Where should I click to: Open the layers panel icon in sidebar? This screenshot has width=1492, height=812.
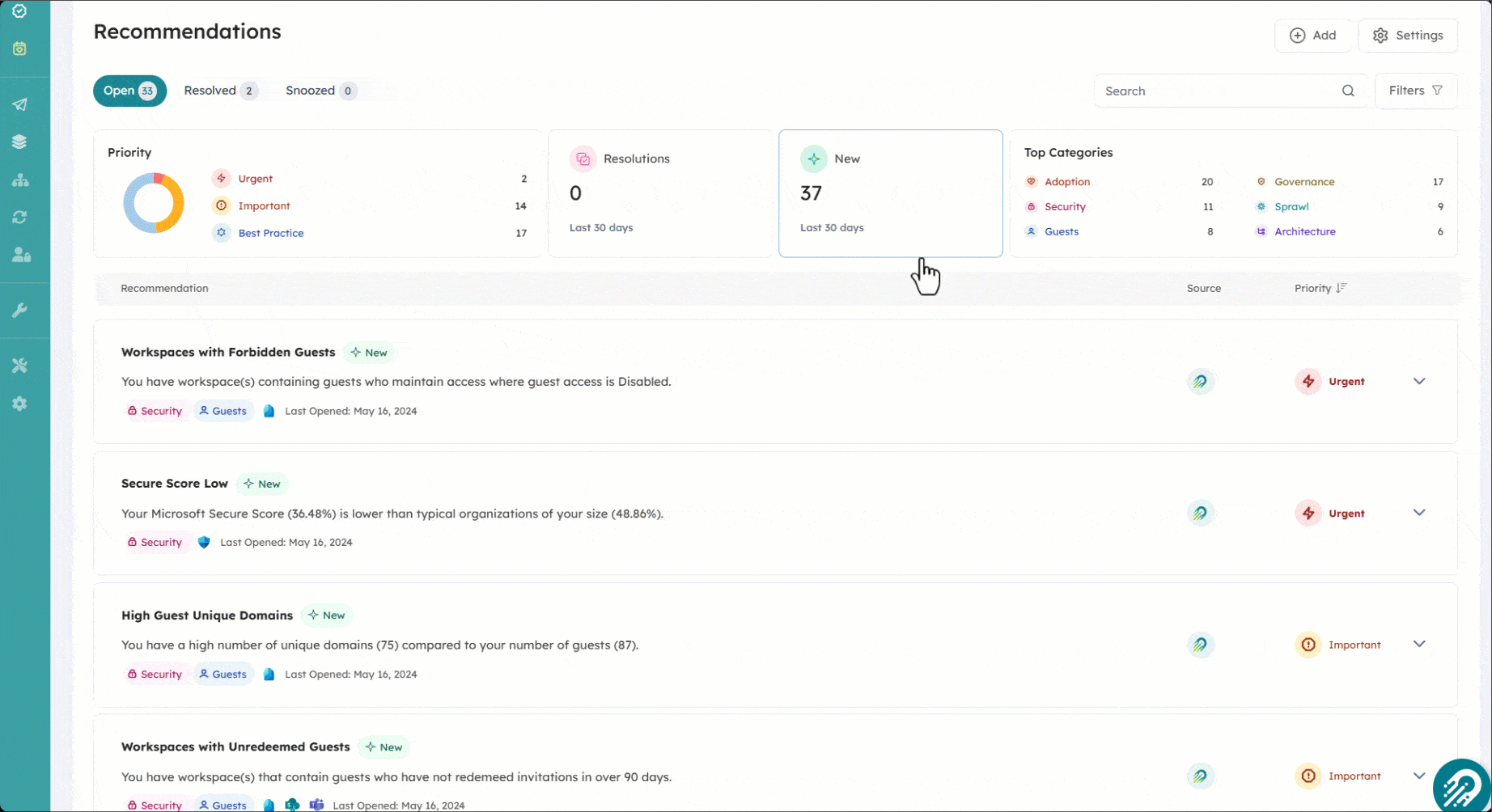19,141
